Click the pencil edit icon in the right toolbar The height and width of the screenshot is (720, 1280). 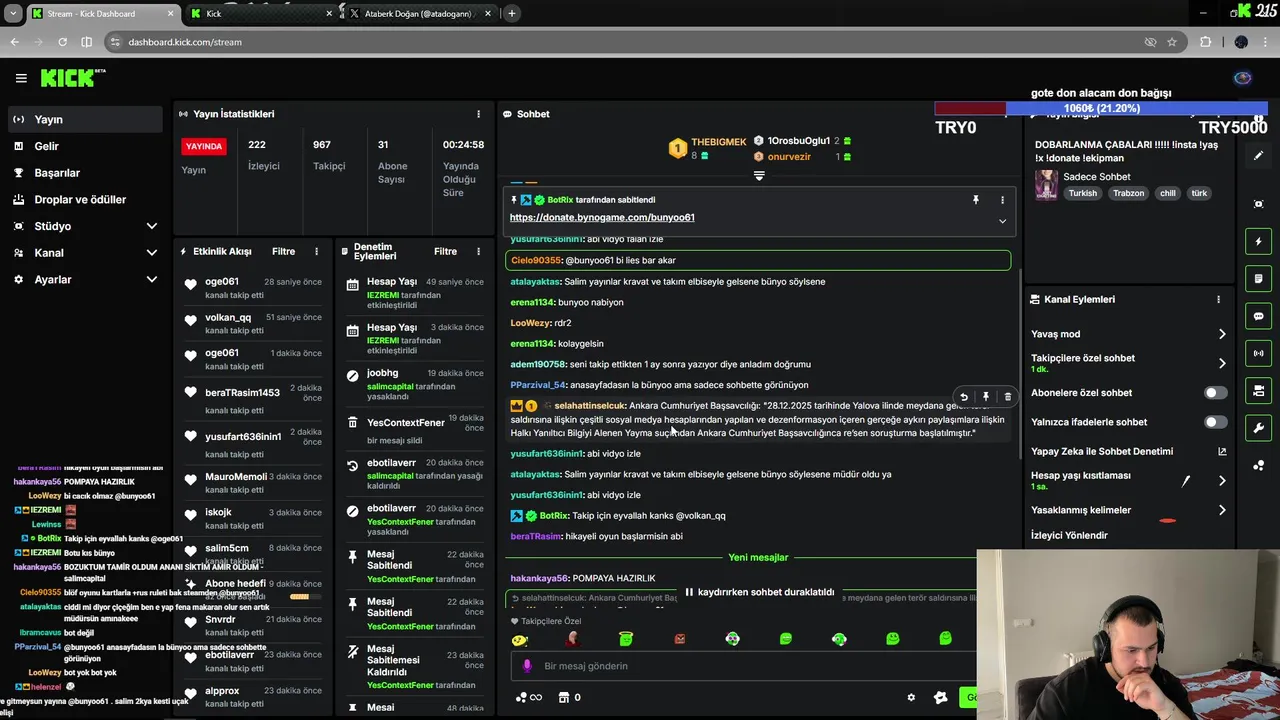[1259, 156]
